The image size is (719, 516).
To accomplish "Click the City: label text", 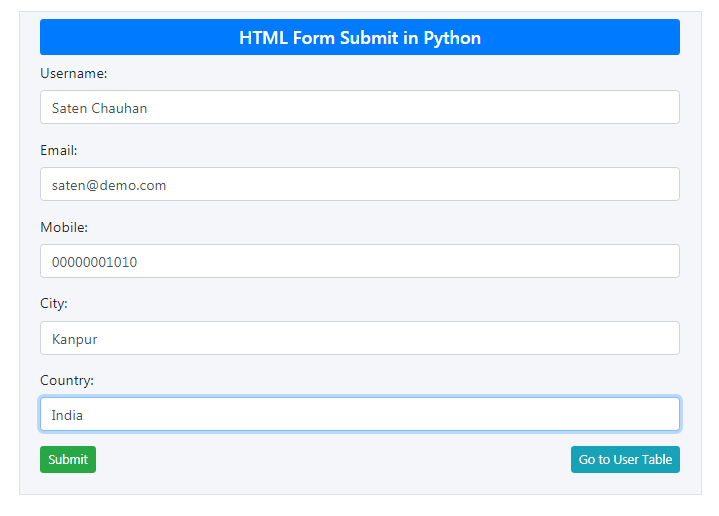I will [54, 304].
